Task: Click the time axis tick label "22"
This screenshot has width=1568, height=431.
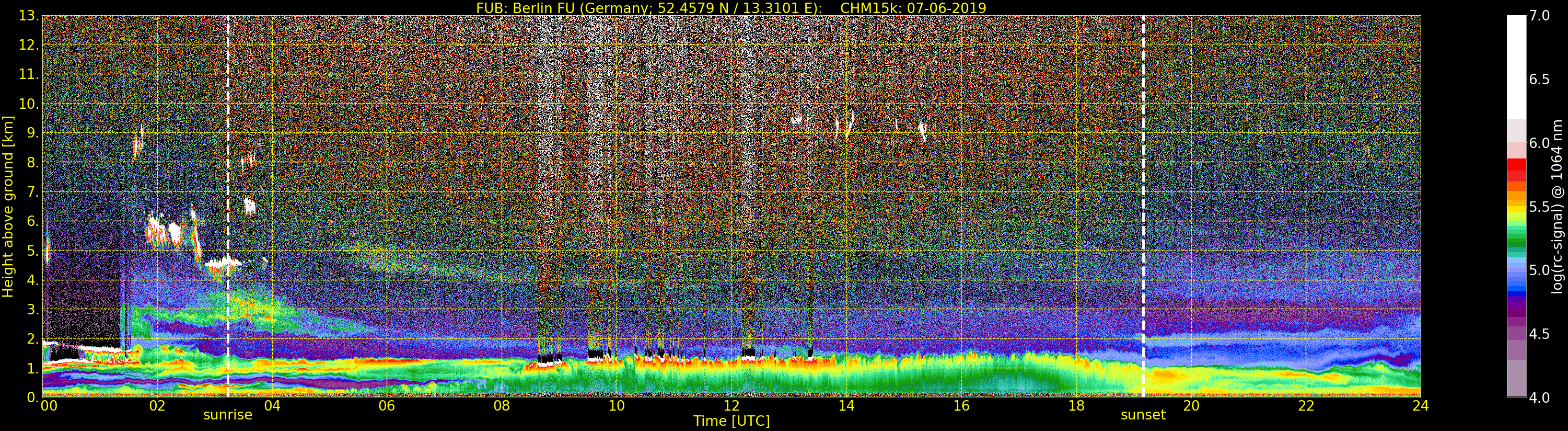Action: [1306, 406]
